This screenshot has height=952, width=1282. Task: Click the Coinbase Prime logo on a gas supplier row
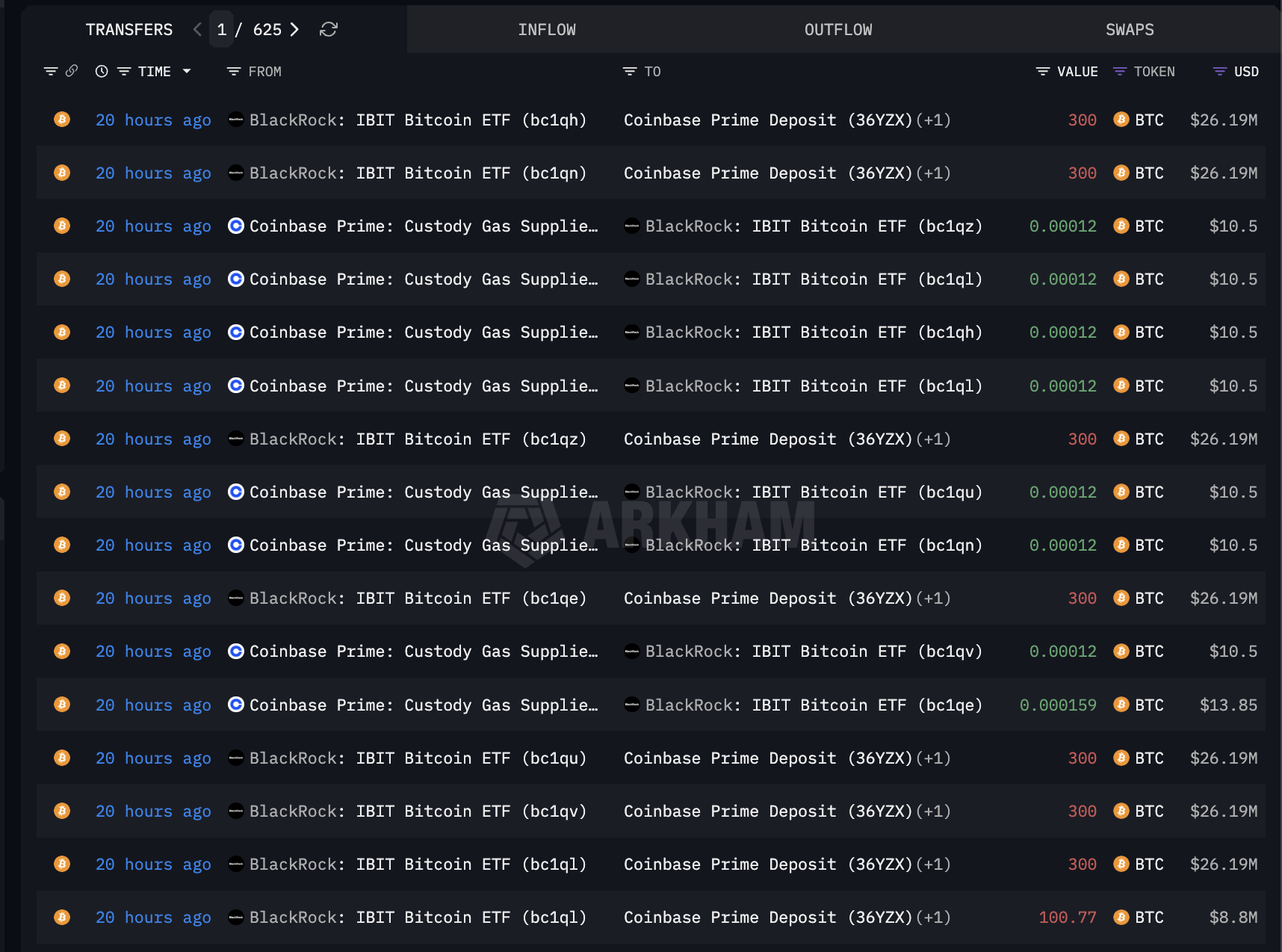(235, 226)
